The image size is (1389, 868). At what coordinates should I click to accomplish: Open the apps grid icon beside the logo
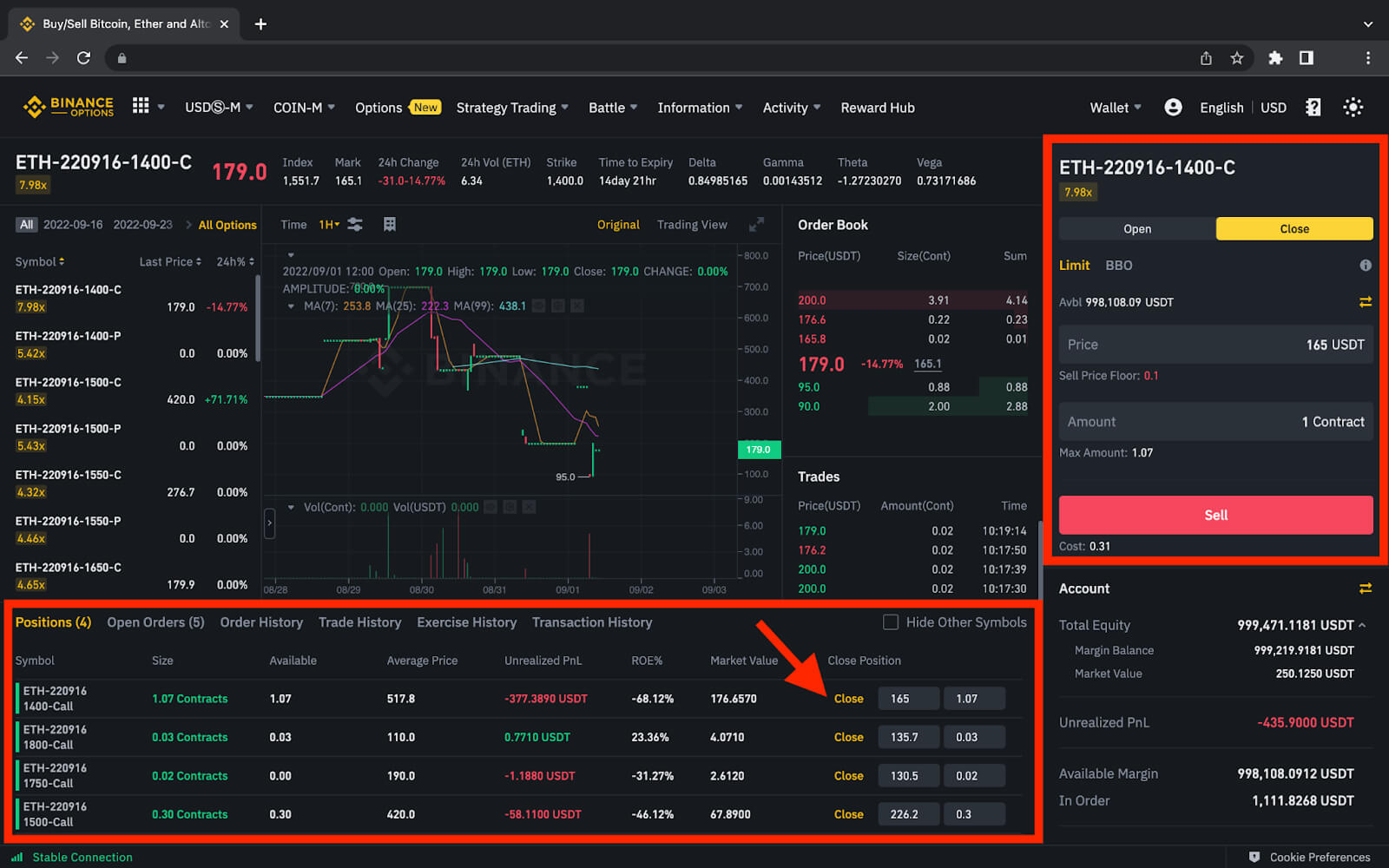pos(141,107)
